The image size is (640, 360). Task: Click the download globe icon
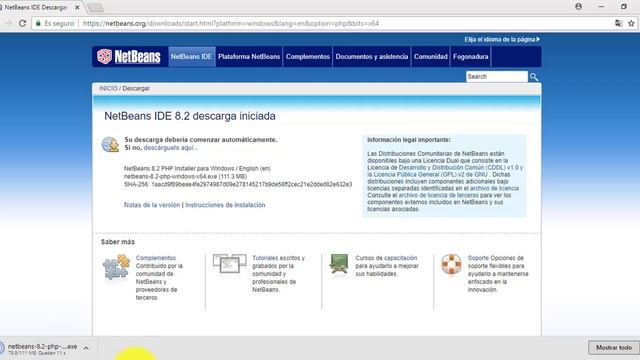[110, 144]
